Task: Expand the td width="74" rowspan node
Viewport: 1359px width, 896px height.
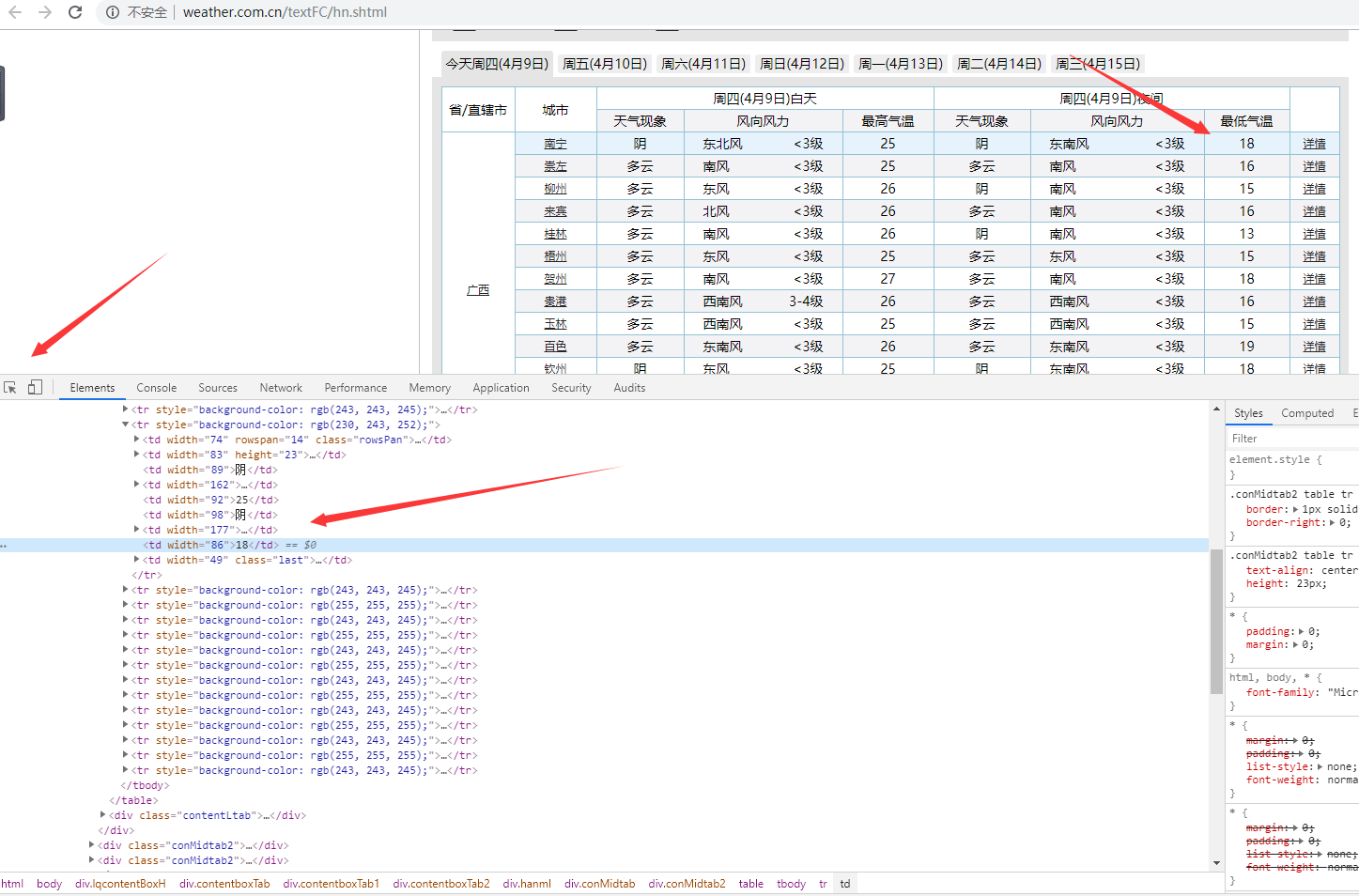Action: [x=136, y=440]
